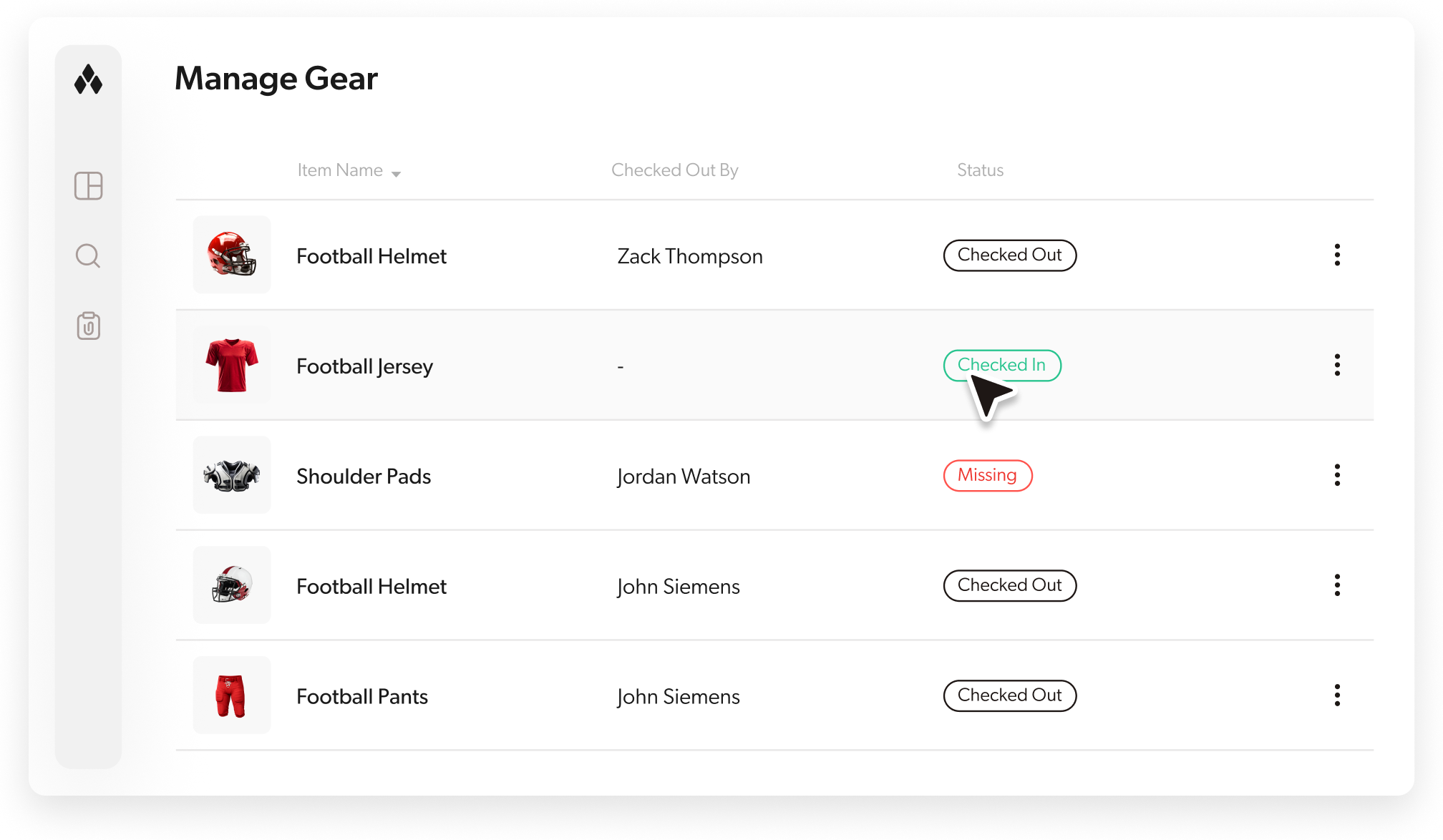Click the Checked Out By column header
Screen dimensions: 1443x840
[674, 170]
